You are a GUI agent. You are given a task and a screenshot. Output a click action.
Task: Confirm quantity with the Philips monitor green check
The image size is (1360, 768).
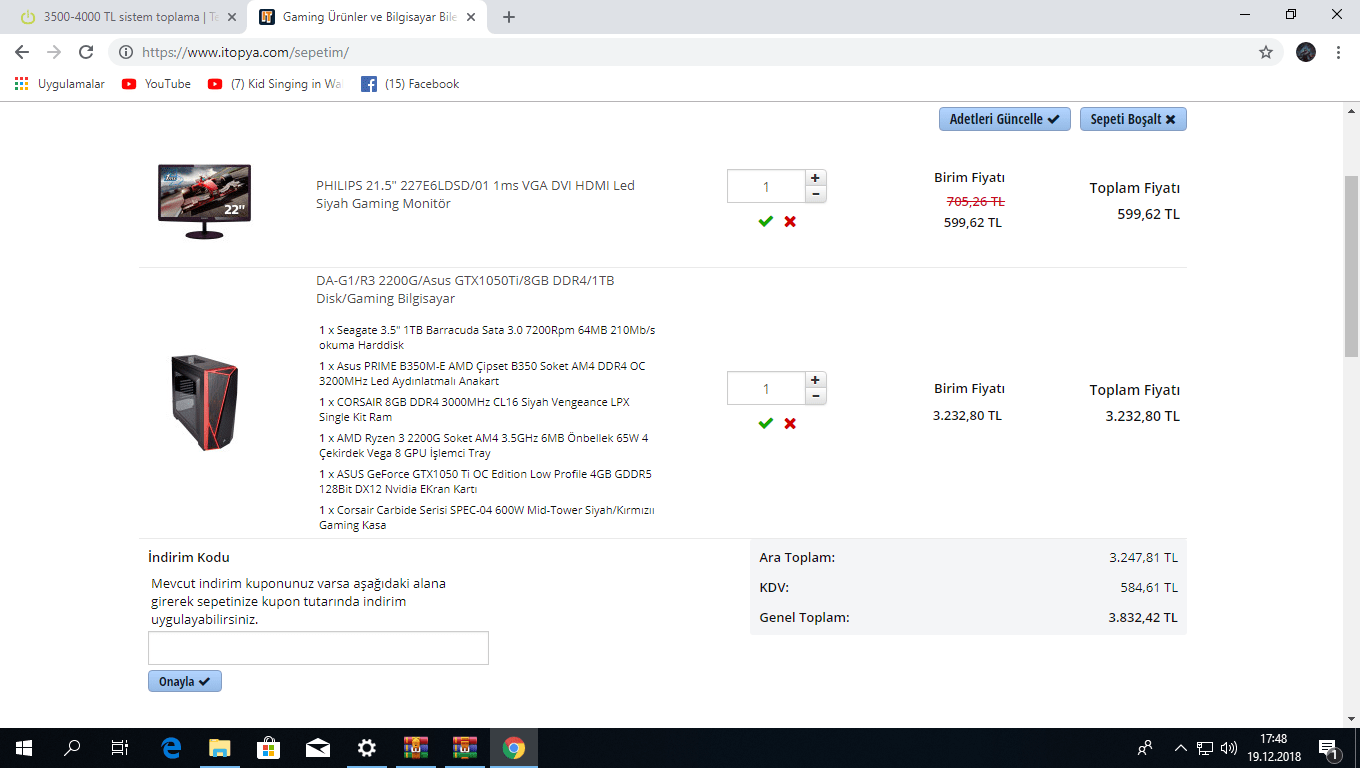(x=766, y=221)
